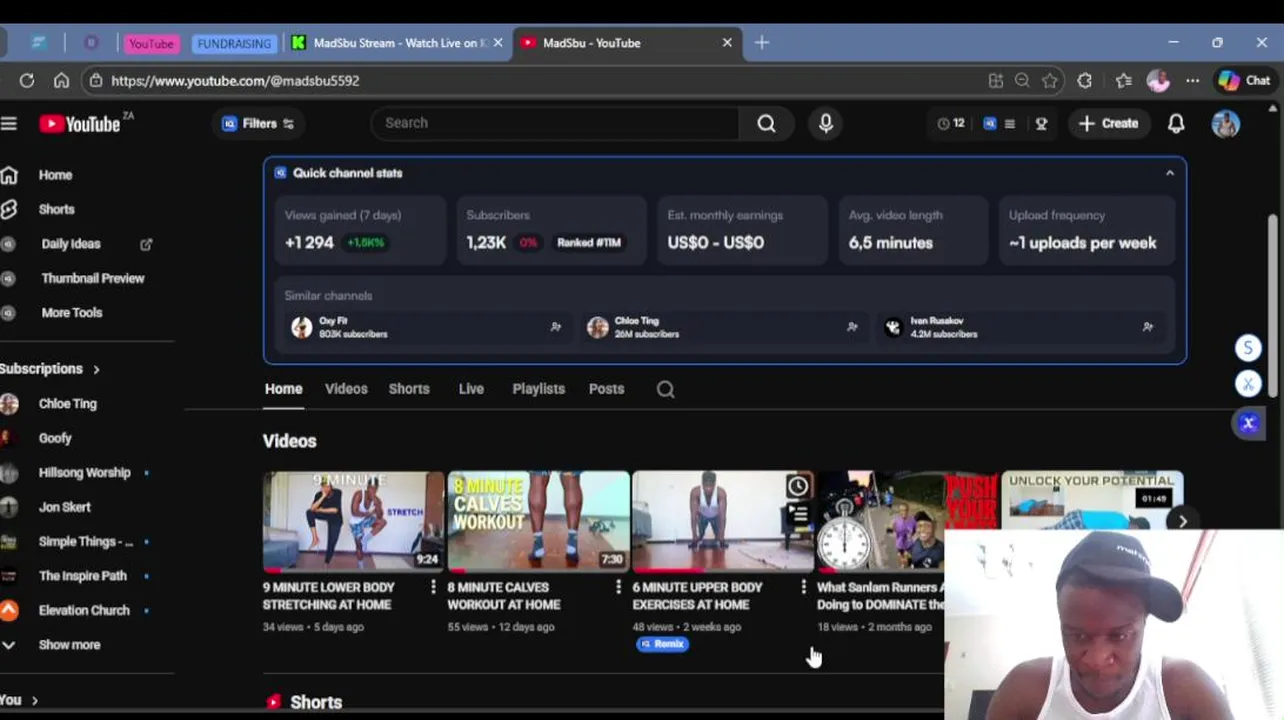
Task: Open options for 9 Minute Lower Body video
Action: tap(433, 587)
